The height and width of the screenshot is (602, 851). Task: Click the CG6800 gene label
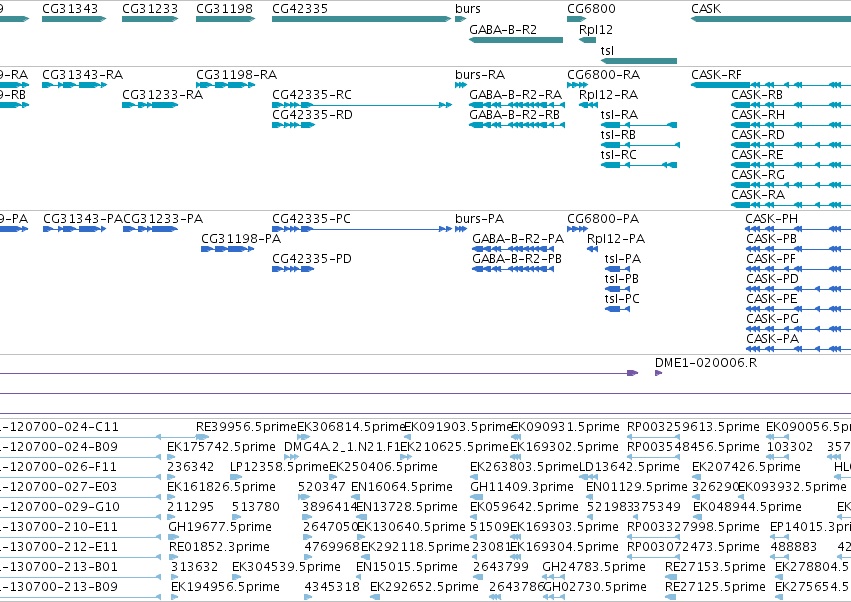tap(591, 9)
